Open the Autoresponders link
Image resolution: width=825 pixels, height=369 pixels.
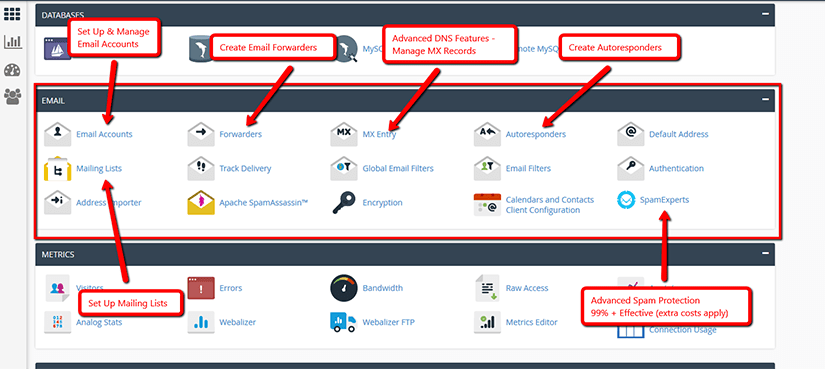(x=536, y=134)
